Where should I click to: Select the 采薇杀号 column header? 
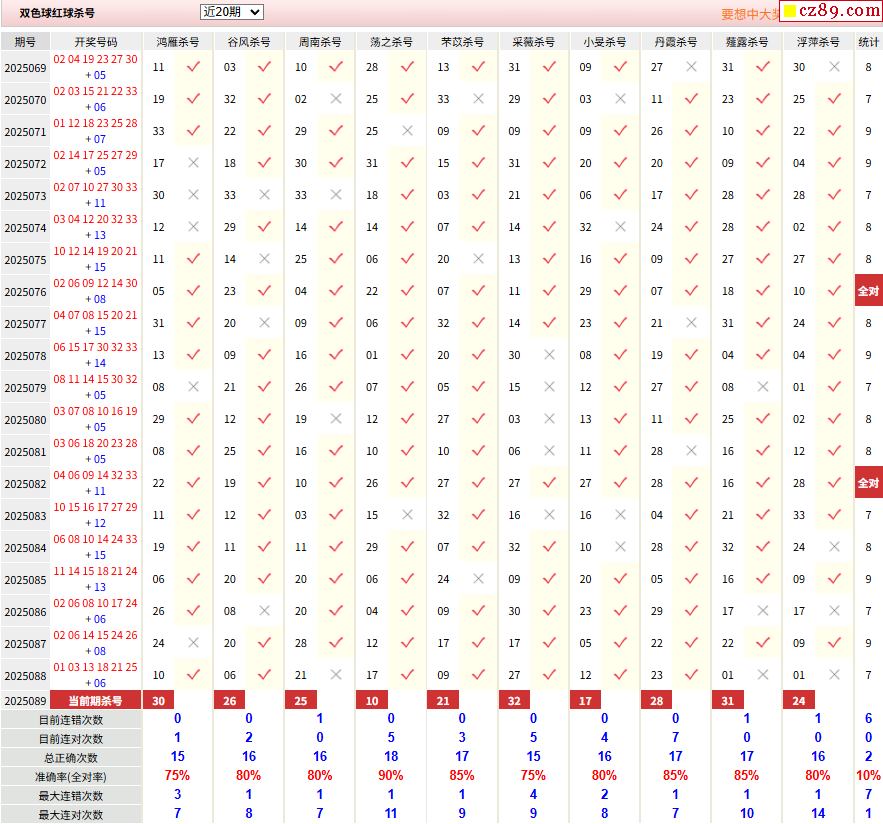pos(533,42)
